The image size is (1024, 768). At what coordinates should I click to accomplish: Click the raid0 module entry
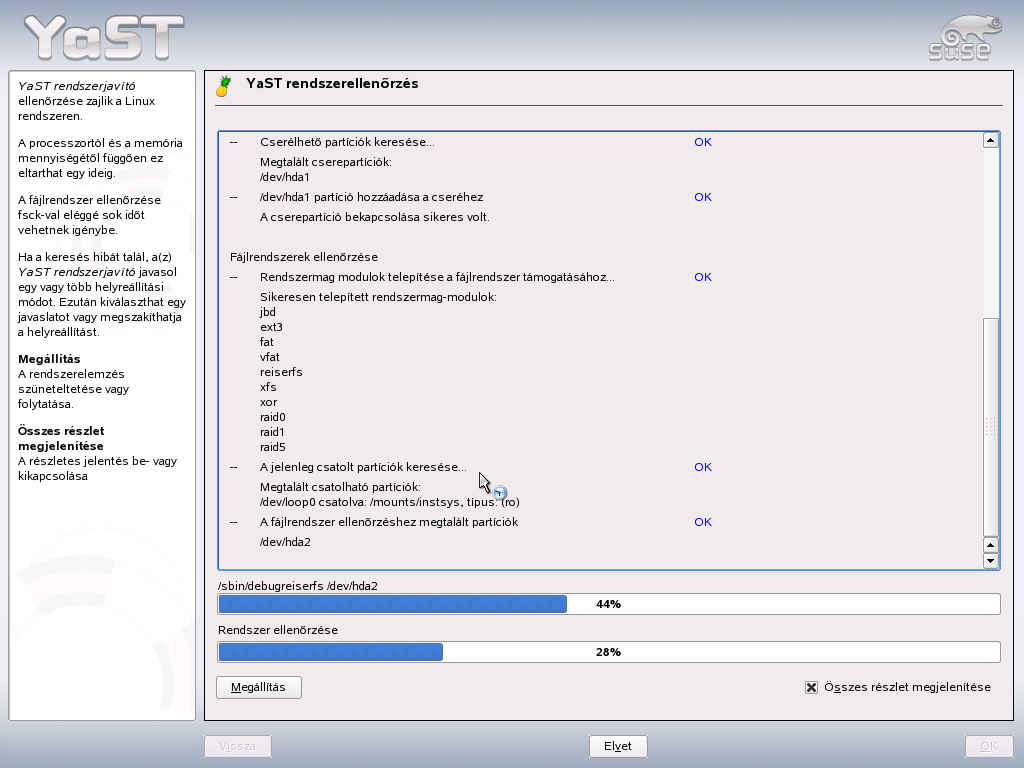272,417
